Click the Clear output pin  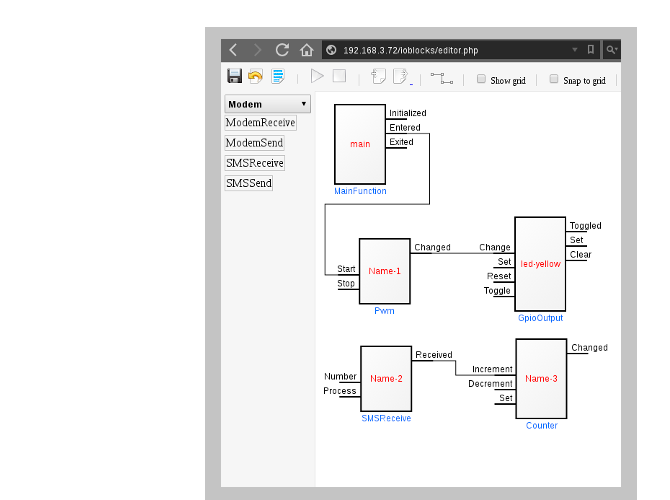tap(580, 255)
